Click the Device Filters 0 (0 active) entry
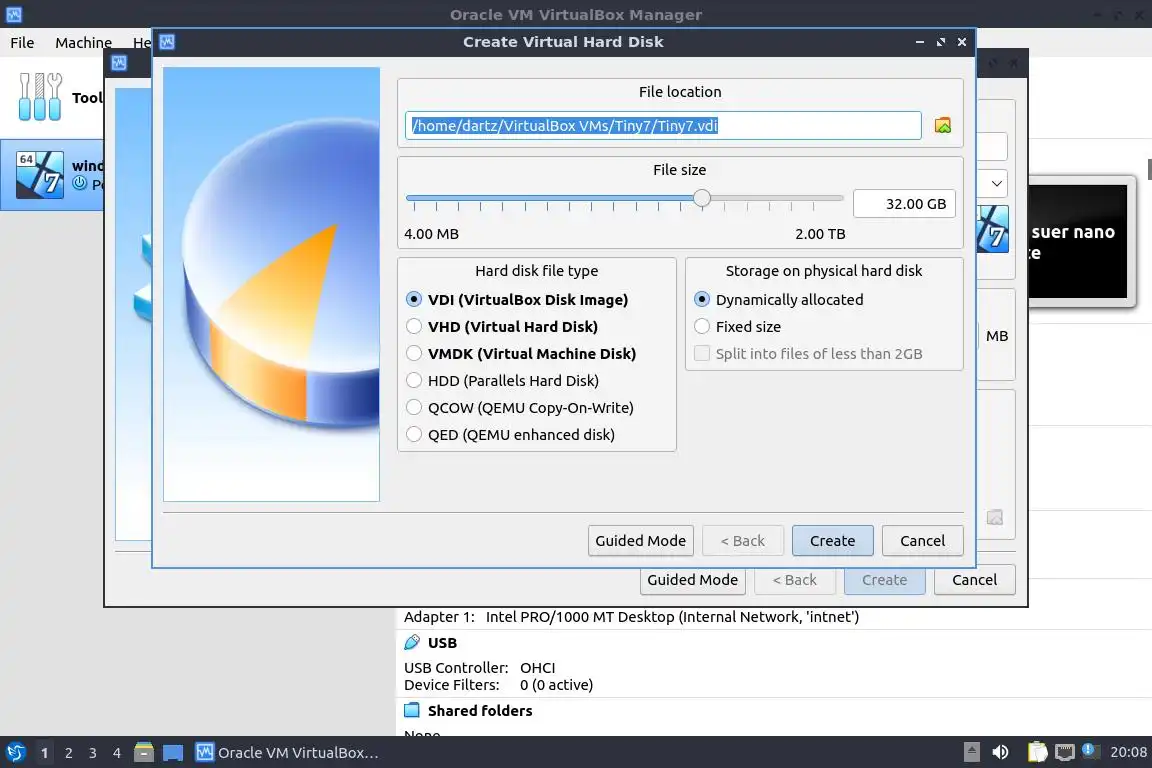The height and width of the screenshot is (768, 1152). click(x=498, y=684)
